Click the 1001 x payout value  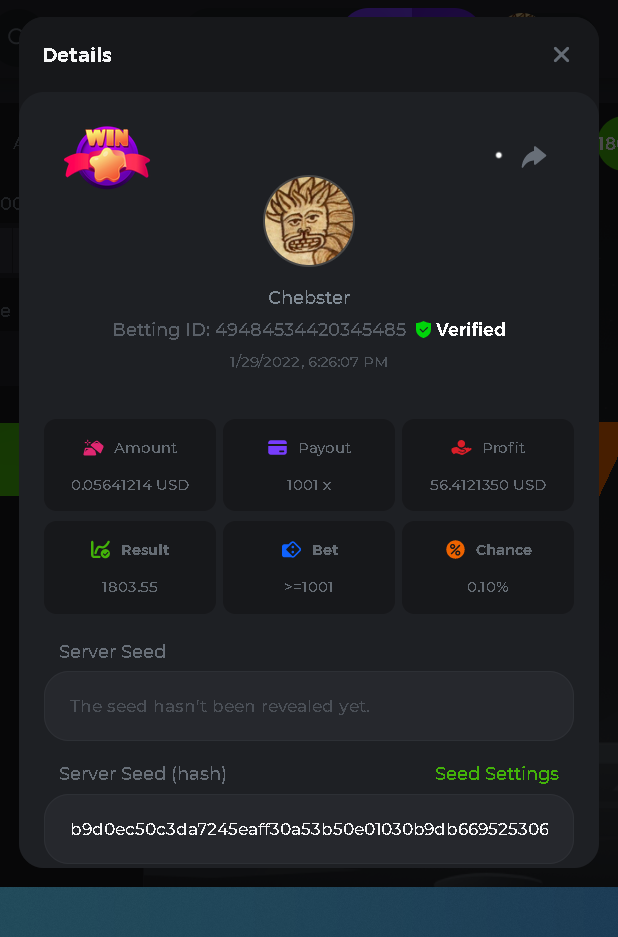pos(309,485)
